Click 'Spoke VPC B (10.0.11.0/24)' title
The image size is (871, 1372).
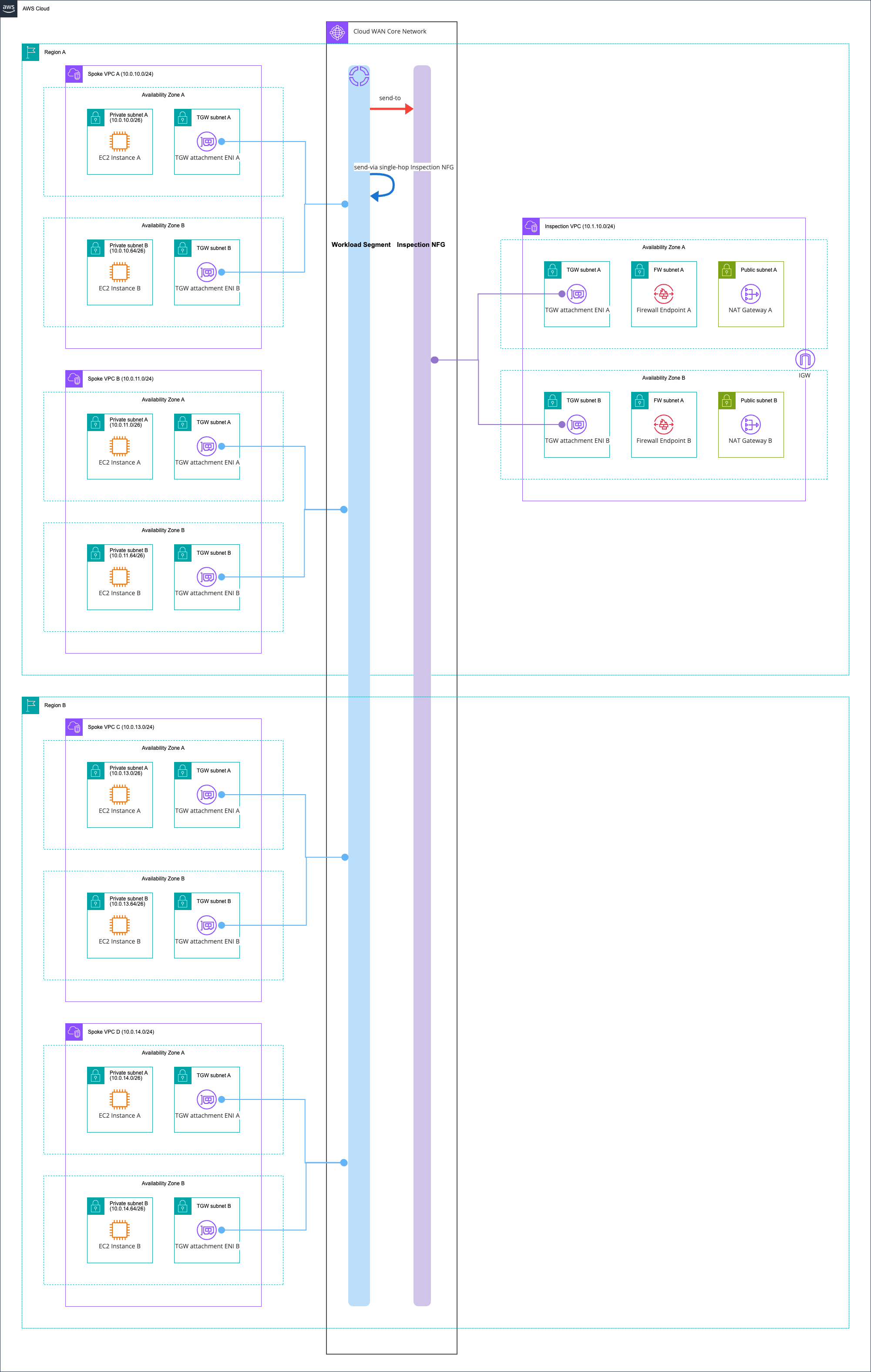coord(120,379)
